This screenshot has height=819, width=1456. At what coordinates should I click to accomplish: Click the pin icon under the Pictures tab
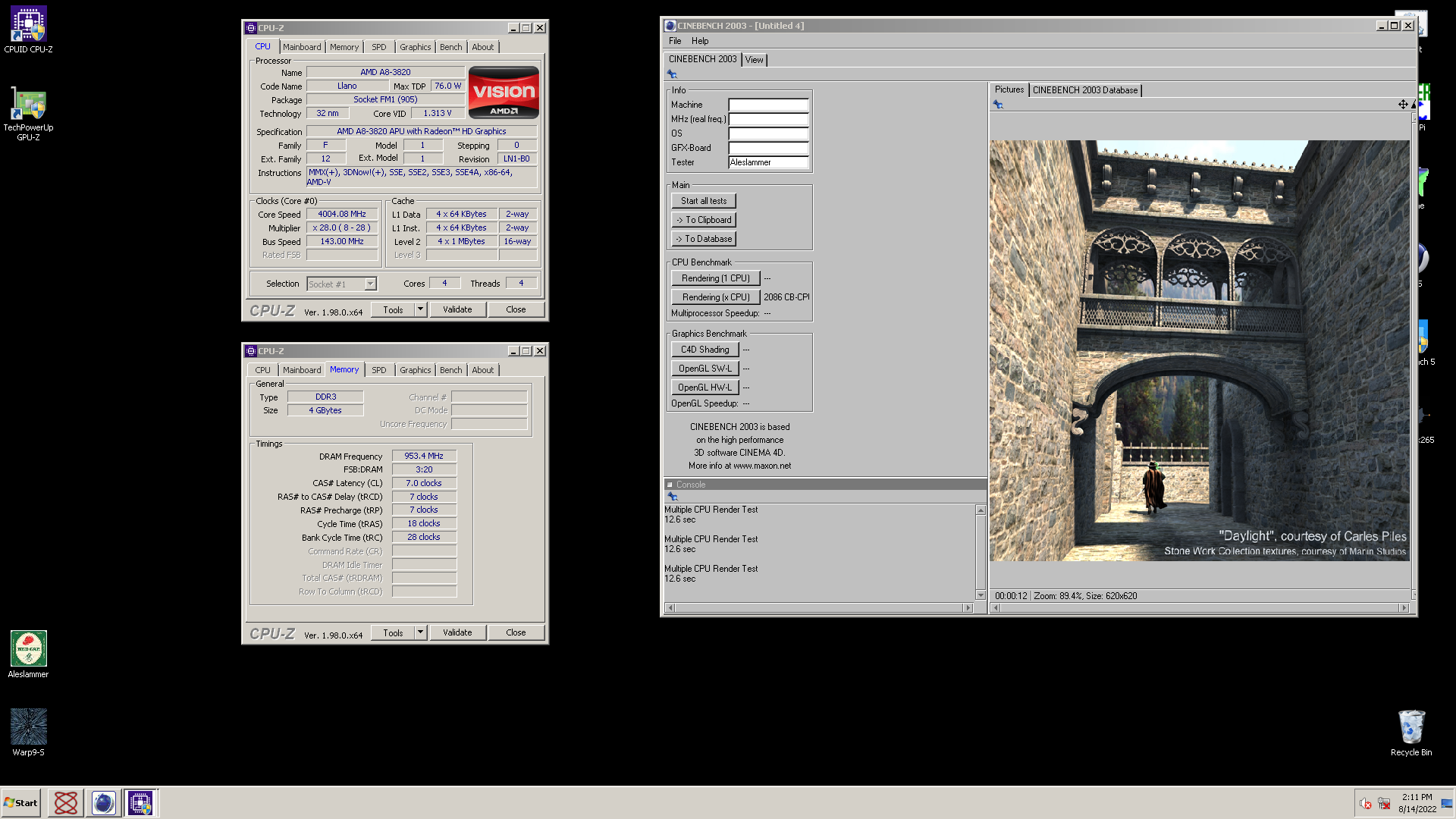[998, 105]
